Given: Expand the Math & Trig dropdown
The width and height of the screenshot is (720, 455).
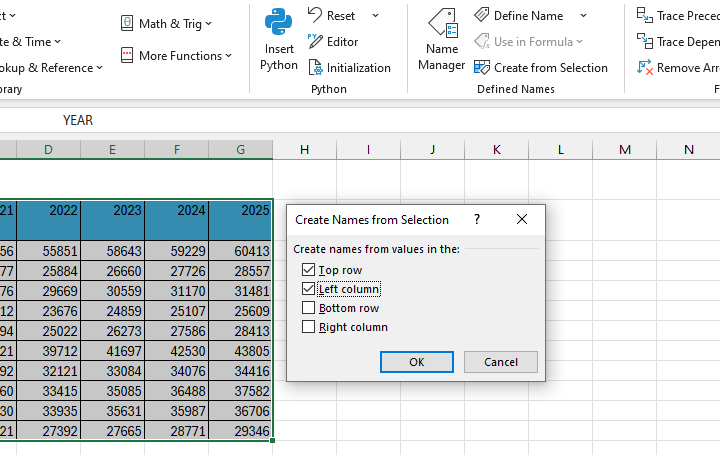Looking at the screenshot, I should pyautogui.click(x=208, y=23).
